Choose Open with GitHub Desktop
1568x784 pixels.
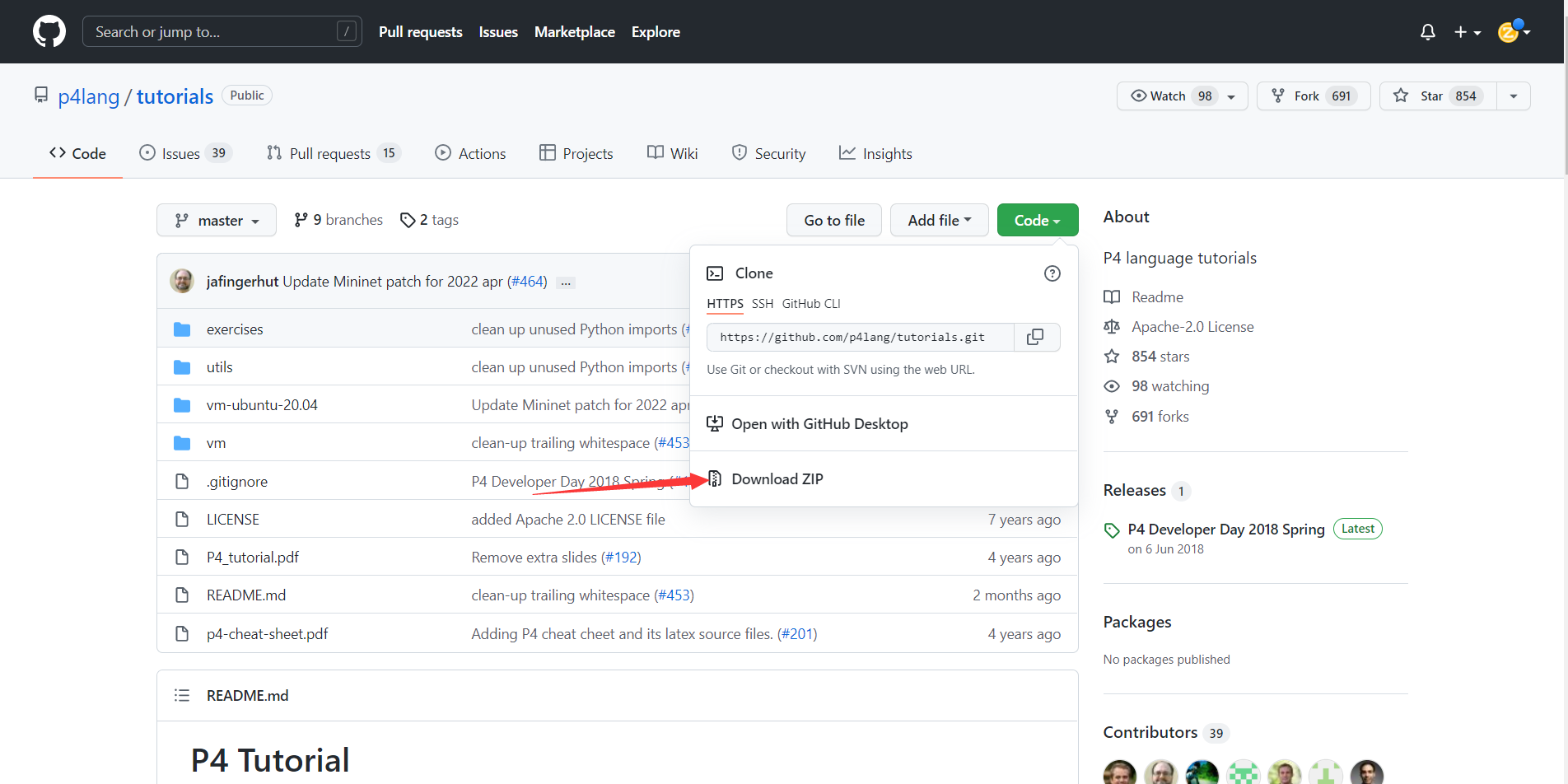pyautogui.click(x=808, y=424)
